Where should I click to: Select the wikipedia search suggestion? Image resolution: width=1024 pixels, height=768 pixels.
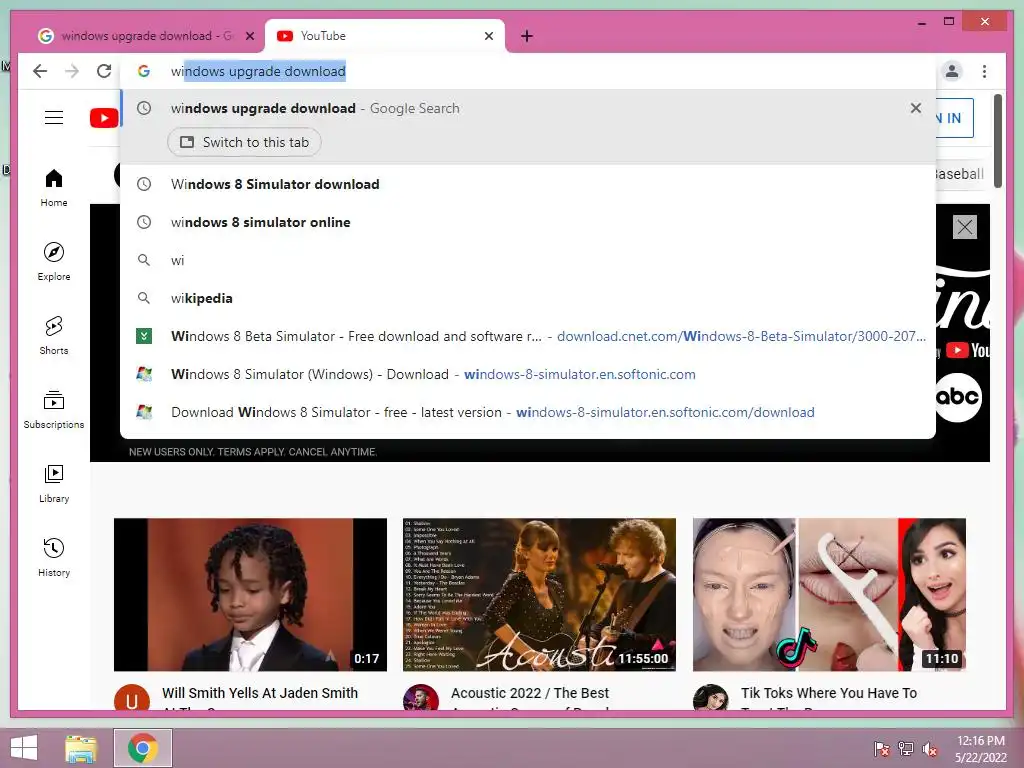point(528,298)
